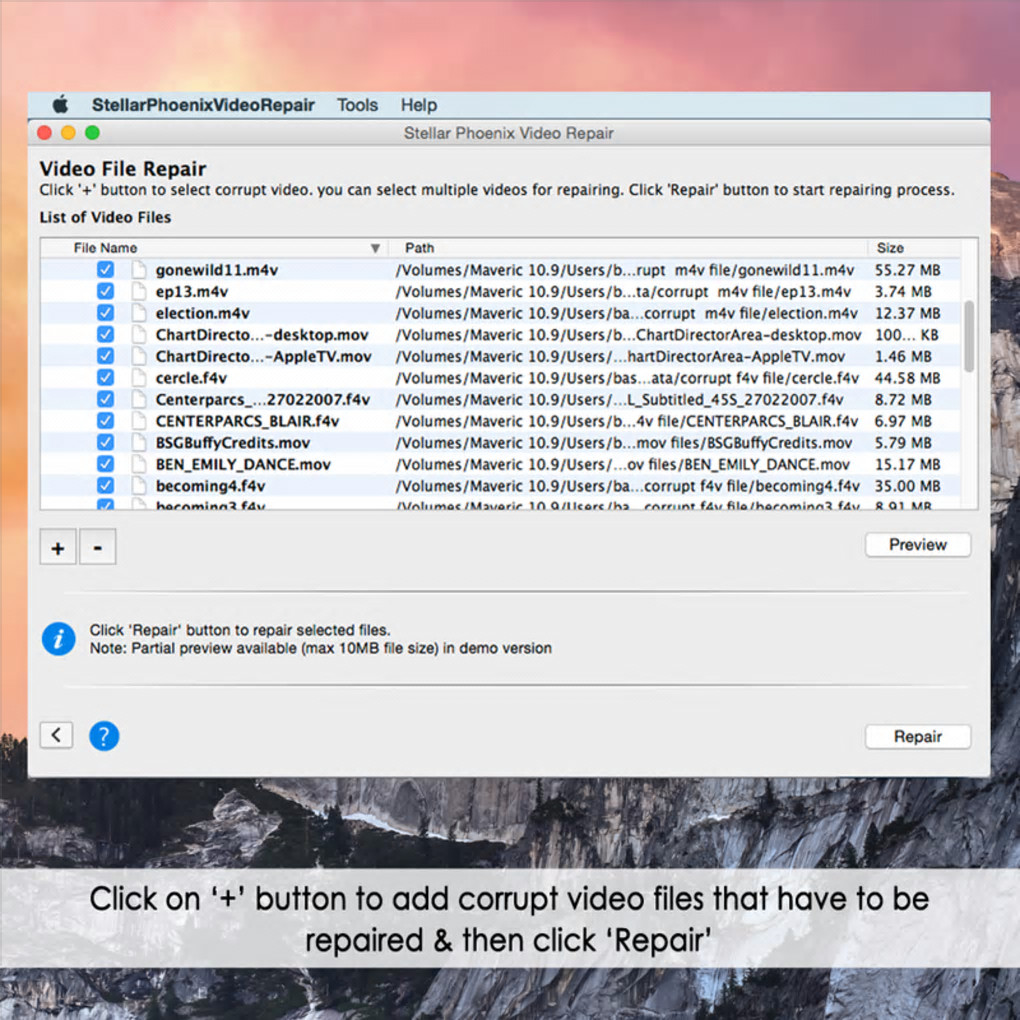Select the ep13.m4v file name

[x=191, y=291]
